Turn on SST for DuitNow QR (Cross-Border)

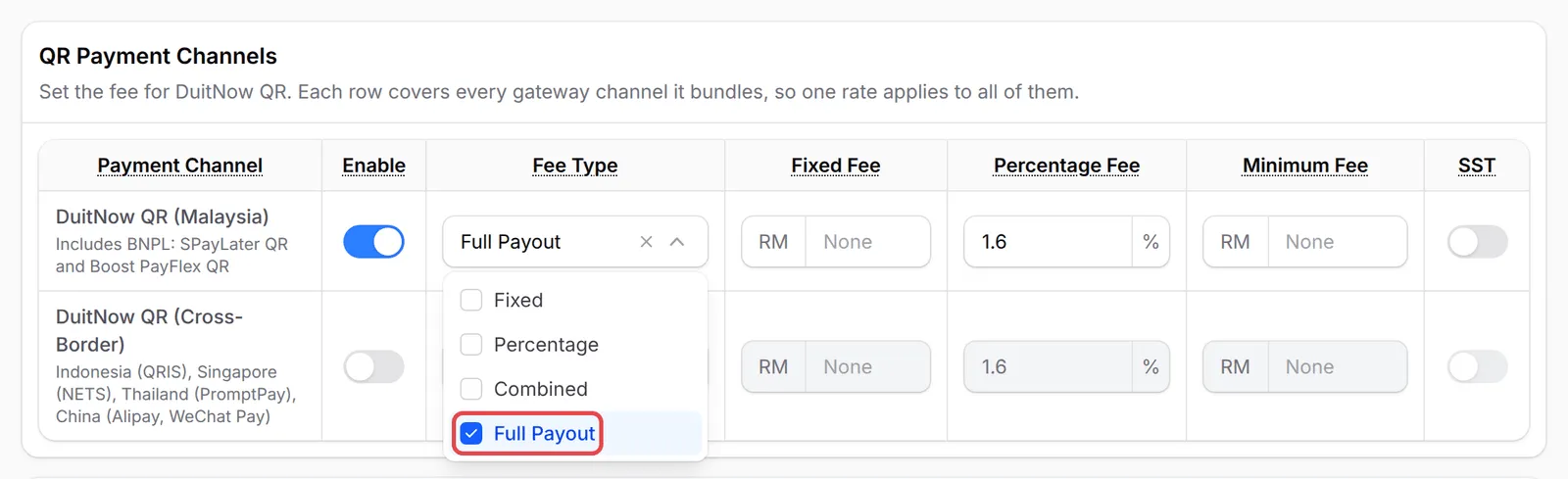[x=1477, y=367]
